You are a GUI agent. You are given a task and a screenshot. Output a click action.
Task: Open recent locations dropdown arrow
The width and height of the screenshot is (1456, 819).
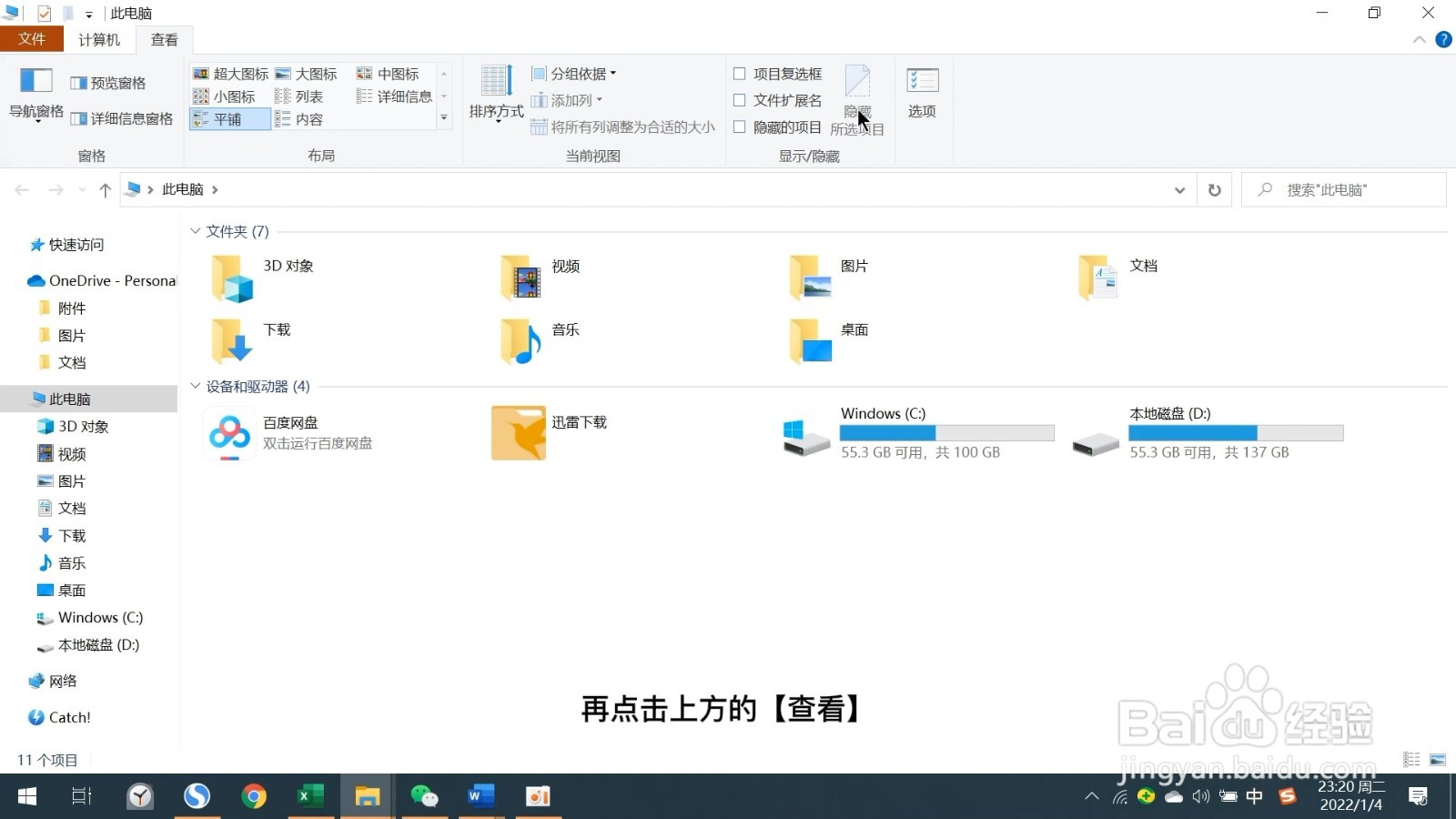82,190
